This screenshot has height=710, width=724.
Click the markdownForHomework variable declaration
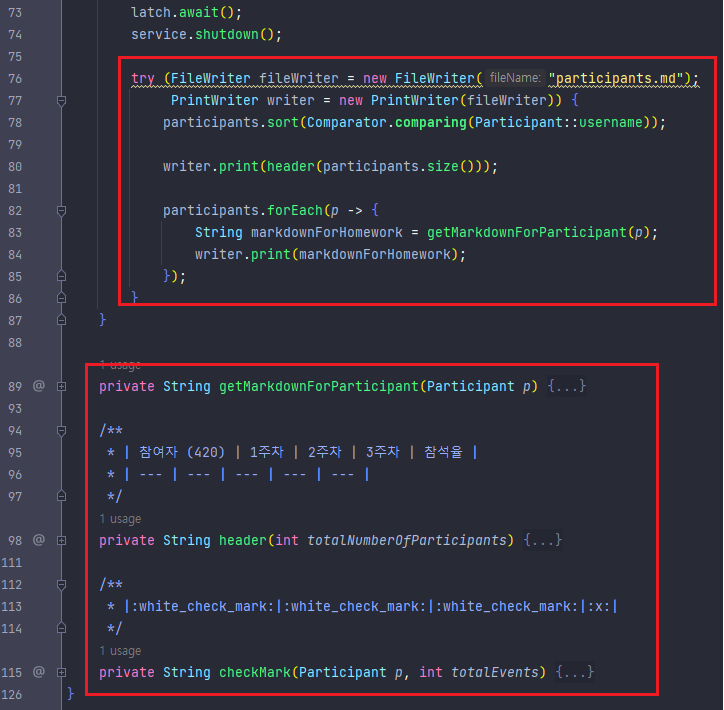click(326, 232)
